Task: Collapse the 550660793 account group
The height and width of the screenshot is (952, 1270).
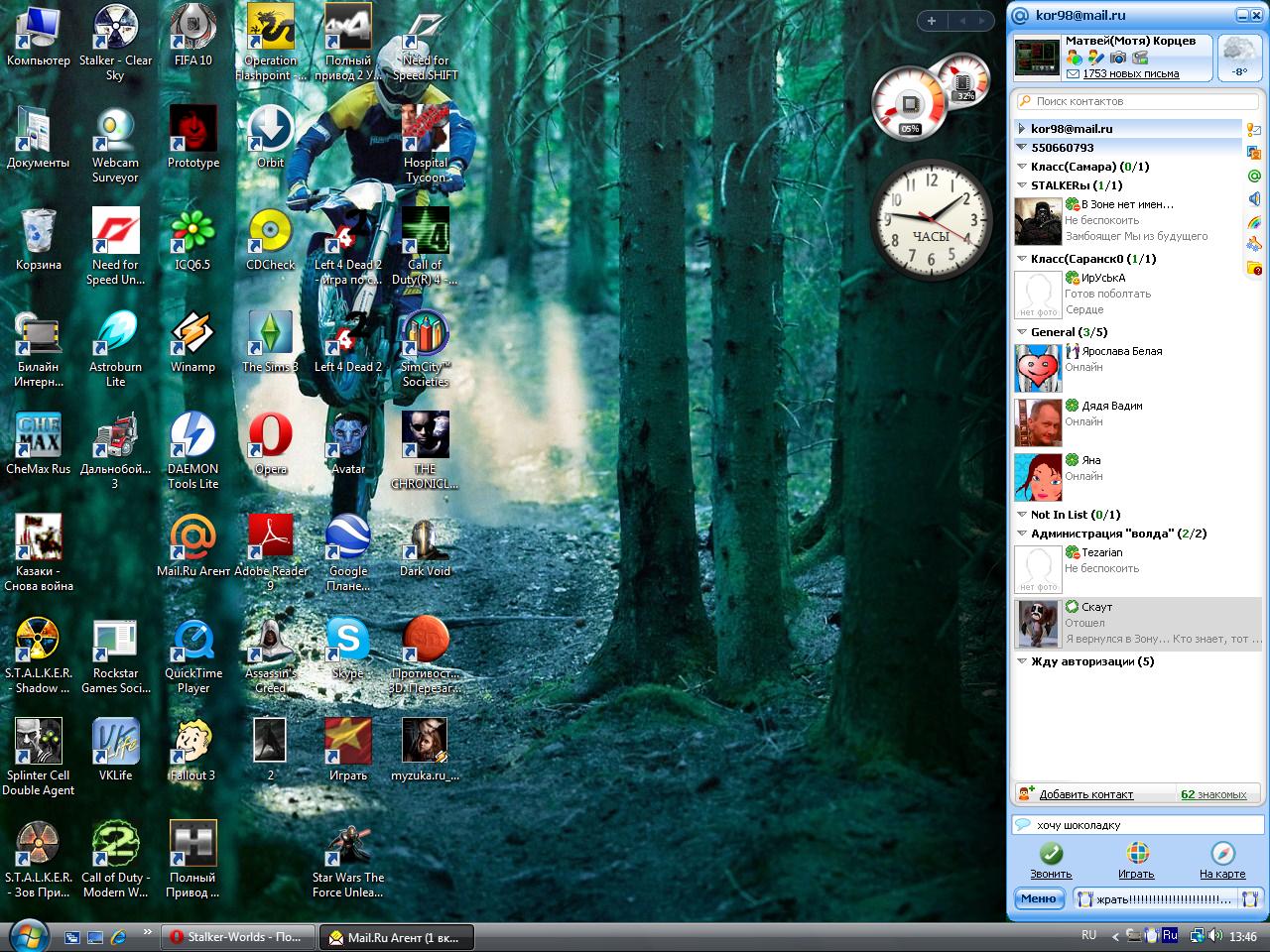Action: pyautogui.click(x=1021, y=148)
